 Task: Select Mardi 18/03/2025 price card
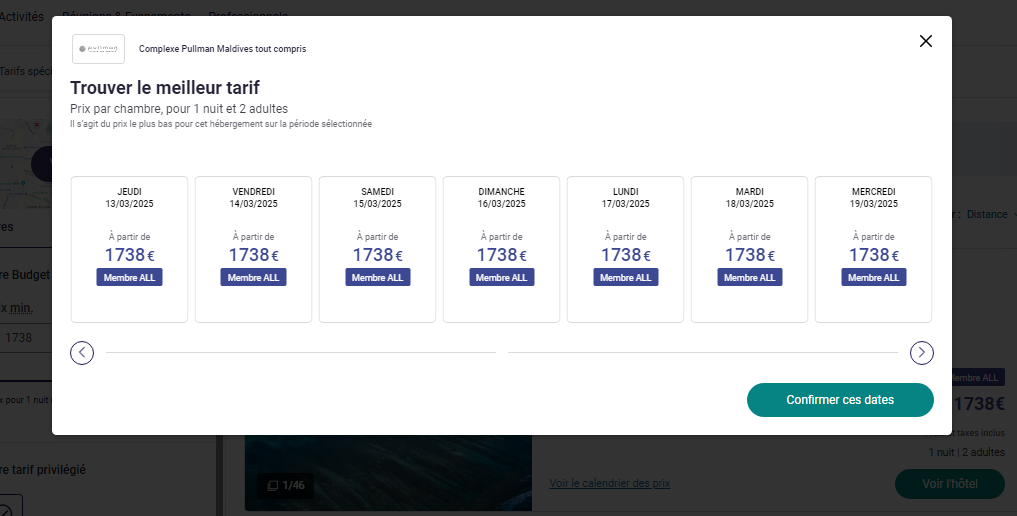click(749, 250)
